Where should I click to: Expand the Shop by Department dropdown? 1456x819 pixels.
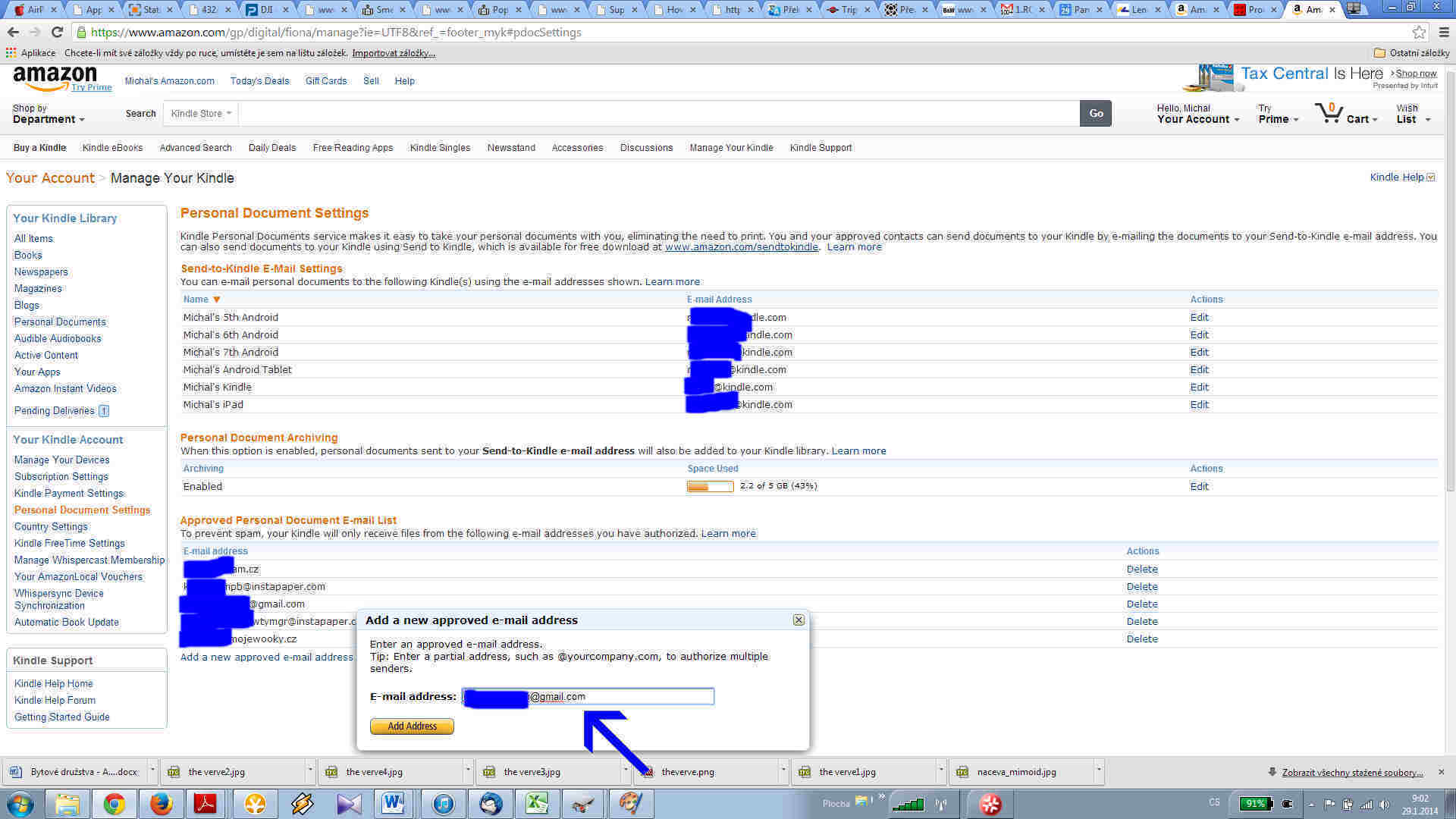pos(49,114)
